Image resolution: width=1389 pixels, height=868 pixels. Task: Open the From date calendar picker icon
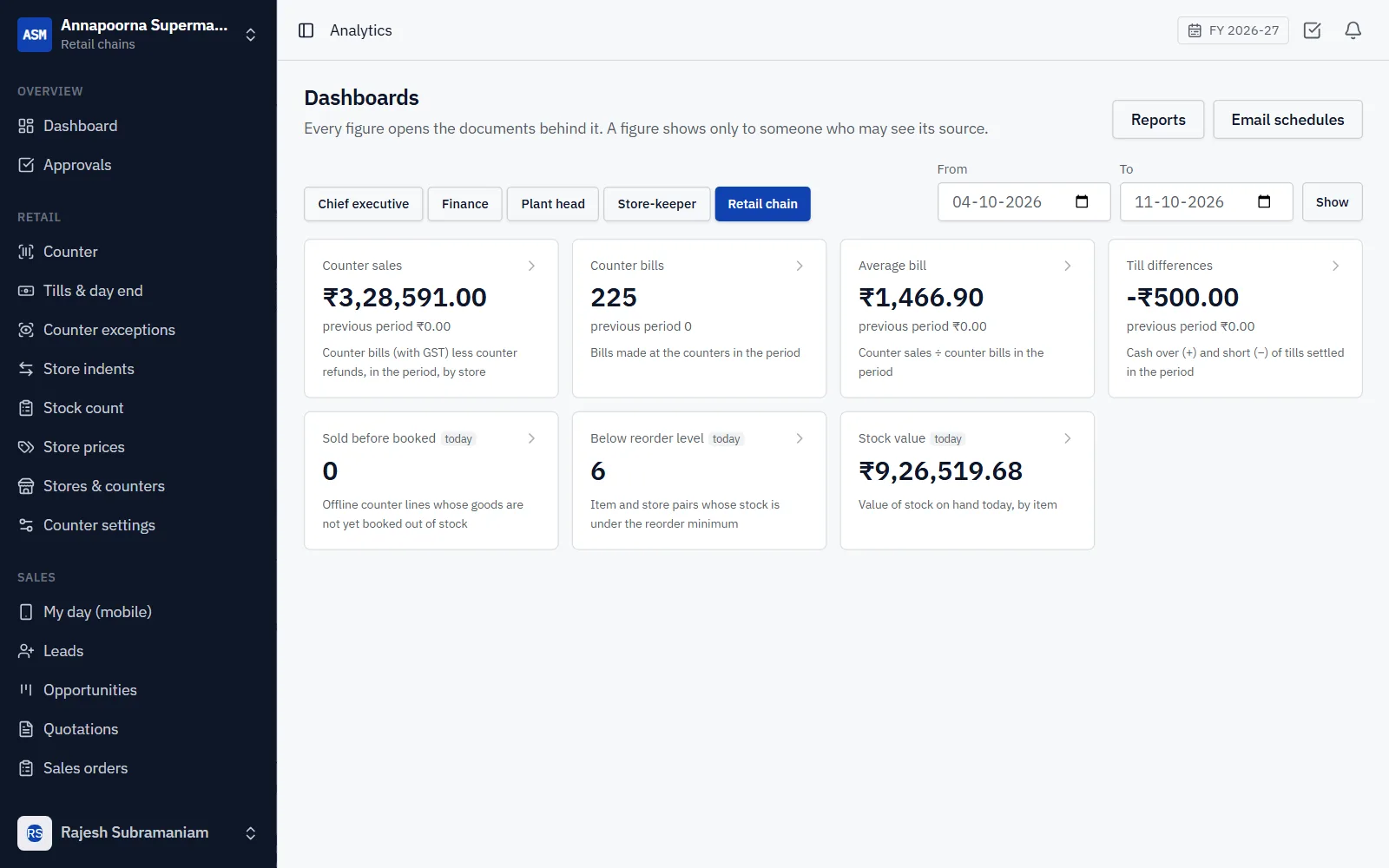coord(1082,201)
